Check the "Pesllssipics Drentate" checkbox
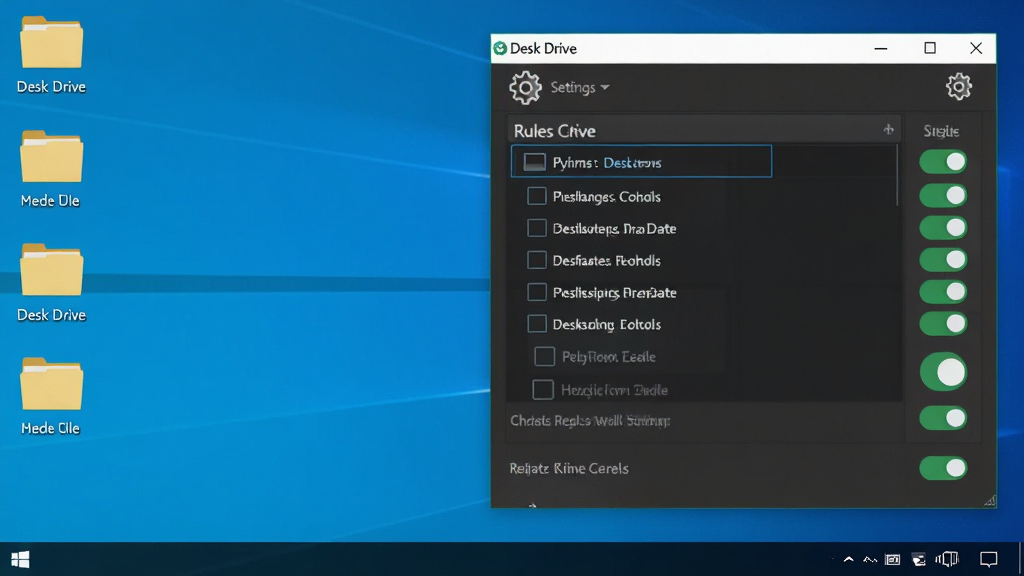1024x576 pixels. (537, 292)
